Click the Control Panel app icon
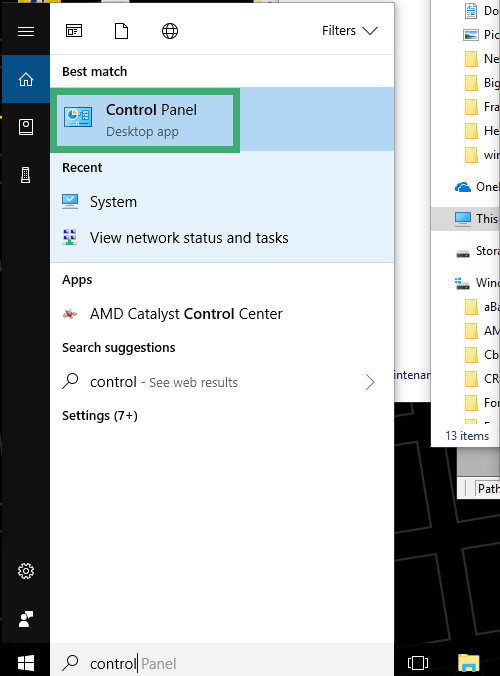 [78, 117]
